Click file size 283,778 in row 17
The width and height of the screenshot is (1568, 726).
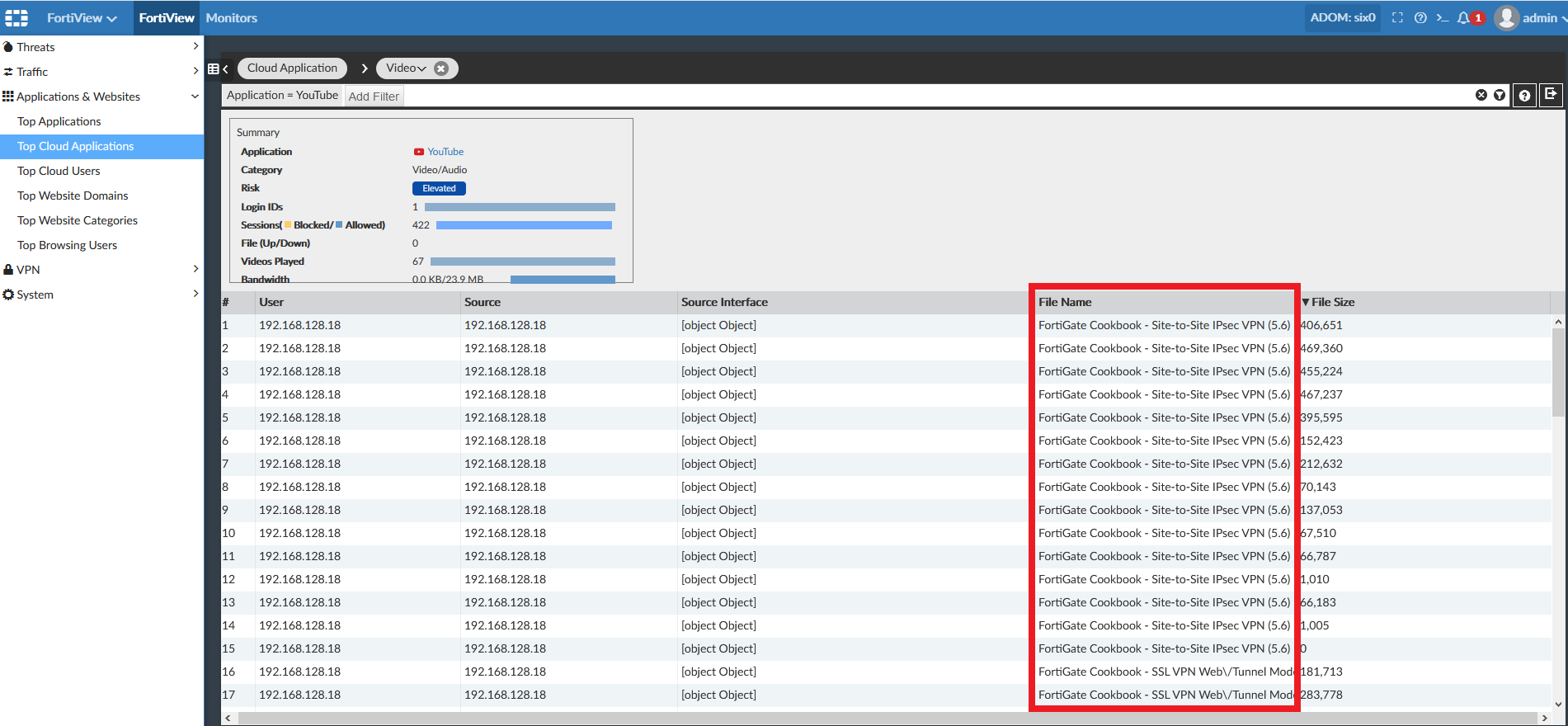click(x=1321, y=695)
